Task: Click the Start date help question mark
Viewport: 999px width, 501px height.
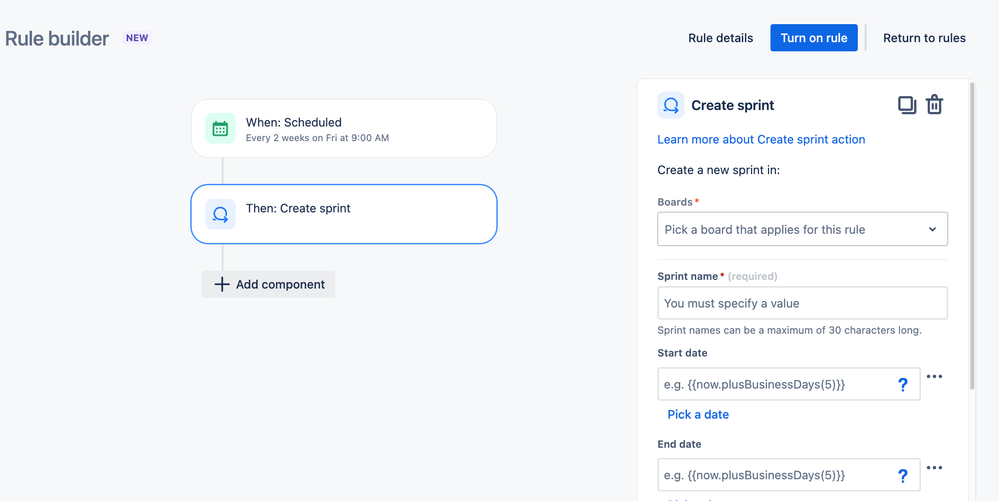Action: tap(902, 385)
